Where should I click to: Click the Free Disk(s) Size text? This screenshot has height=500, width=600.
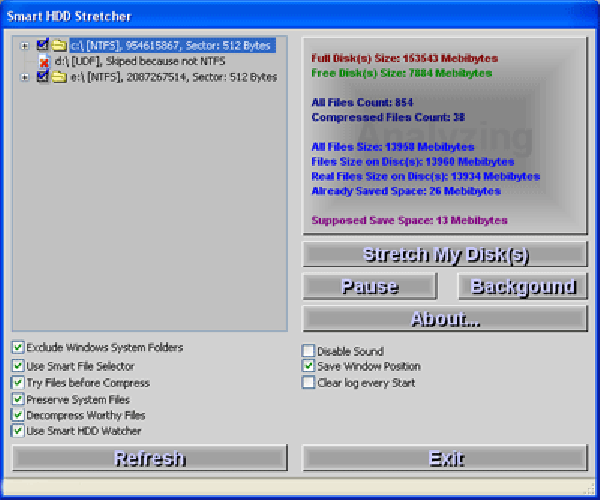point(401,73)
